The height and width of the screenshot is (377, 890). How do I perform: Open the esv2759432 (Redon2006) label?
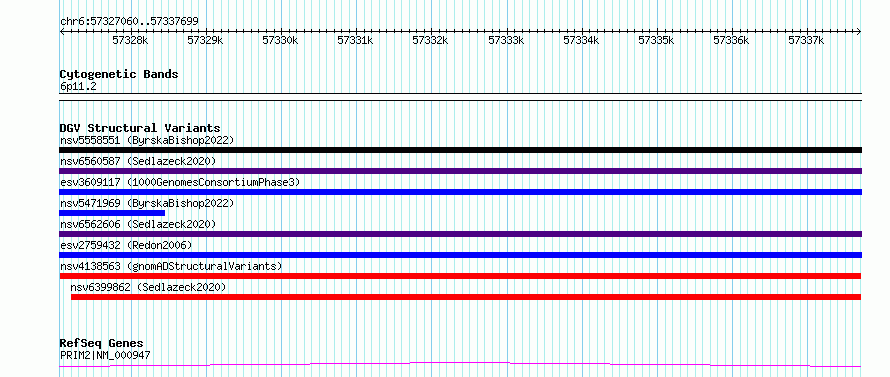[x=126, y=245]
